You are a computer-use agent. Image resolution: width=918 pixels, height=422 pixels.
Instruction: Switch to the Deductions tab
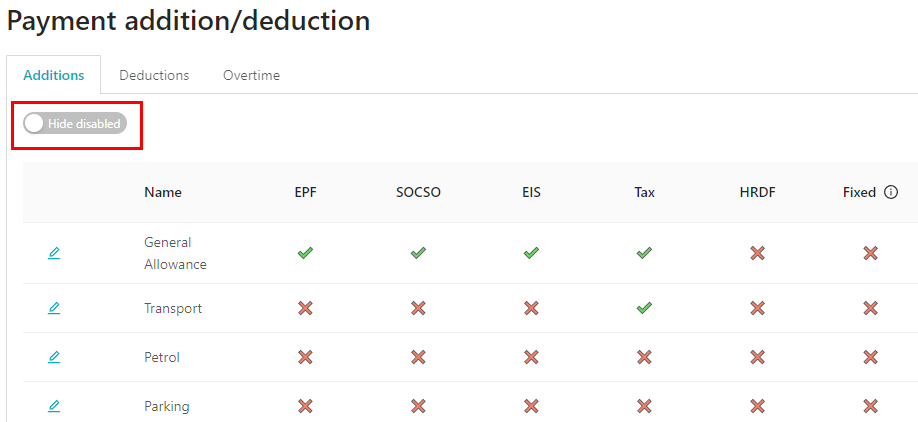point(154,76)
